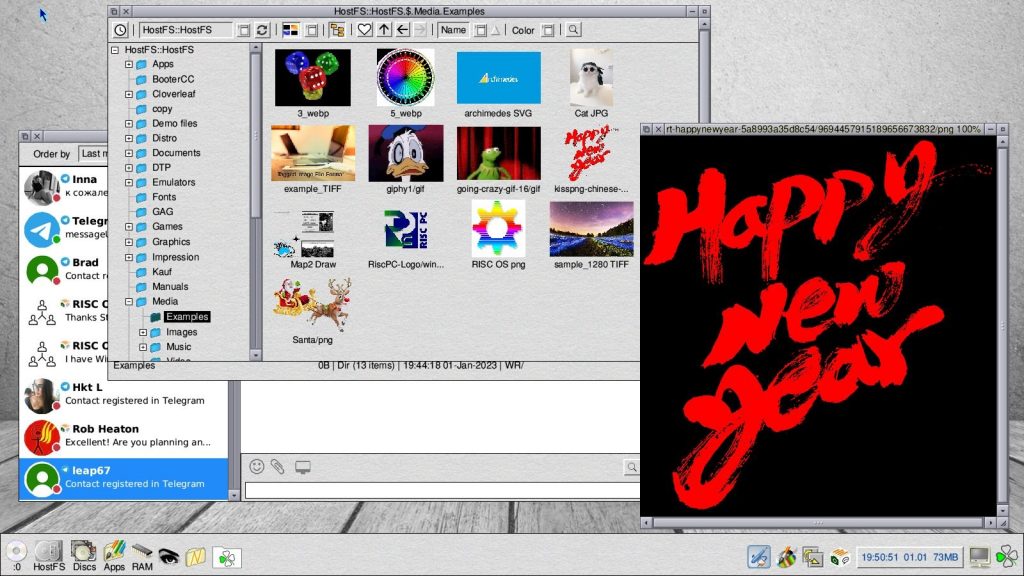Open the emoji picker in the chat toolbar

(256, 466)
